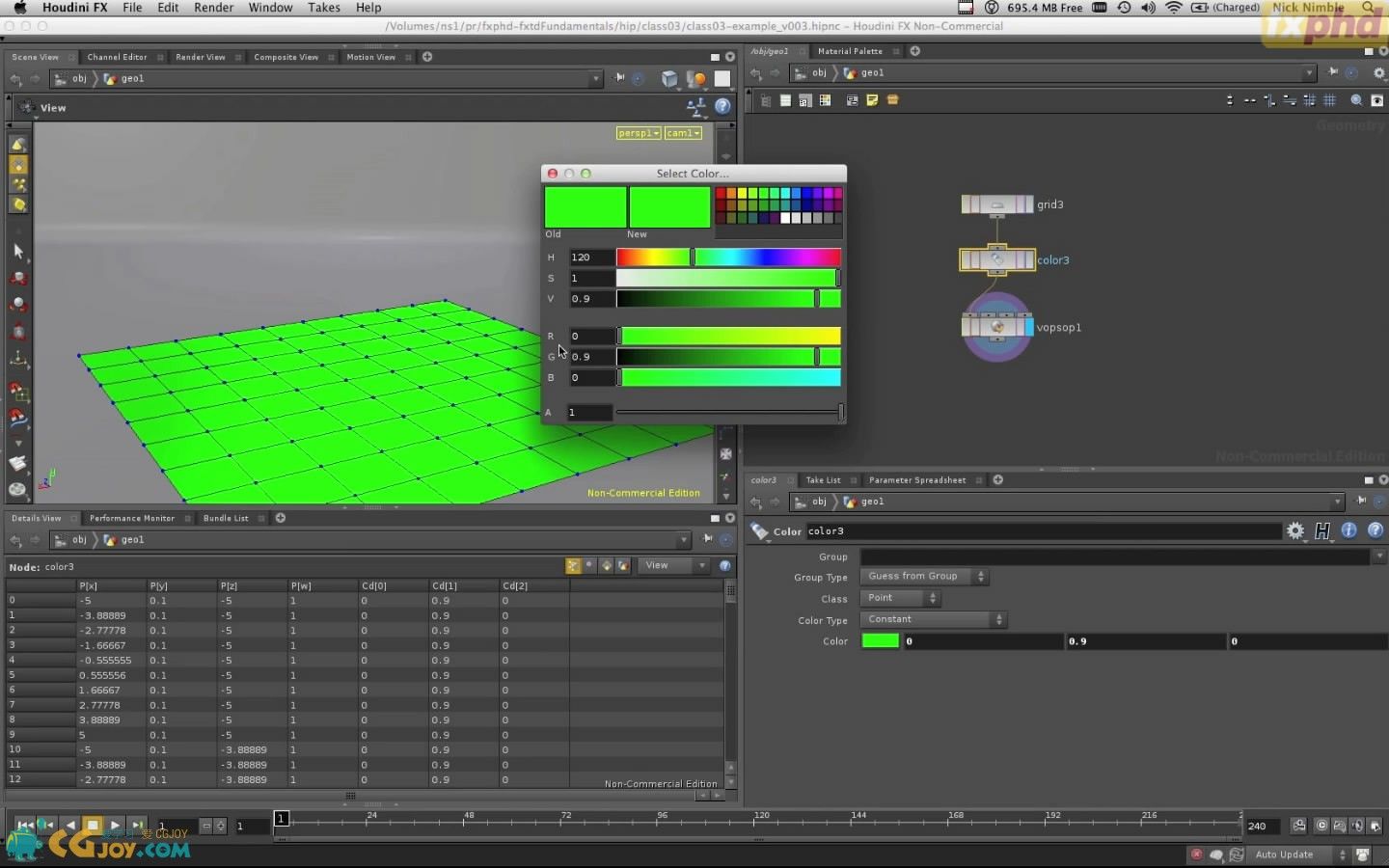
Task: Play the timeline forward
Action: click(115, 826)
